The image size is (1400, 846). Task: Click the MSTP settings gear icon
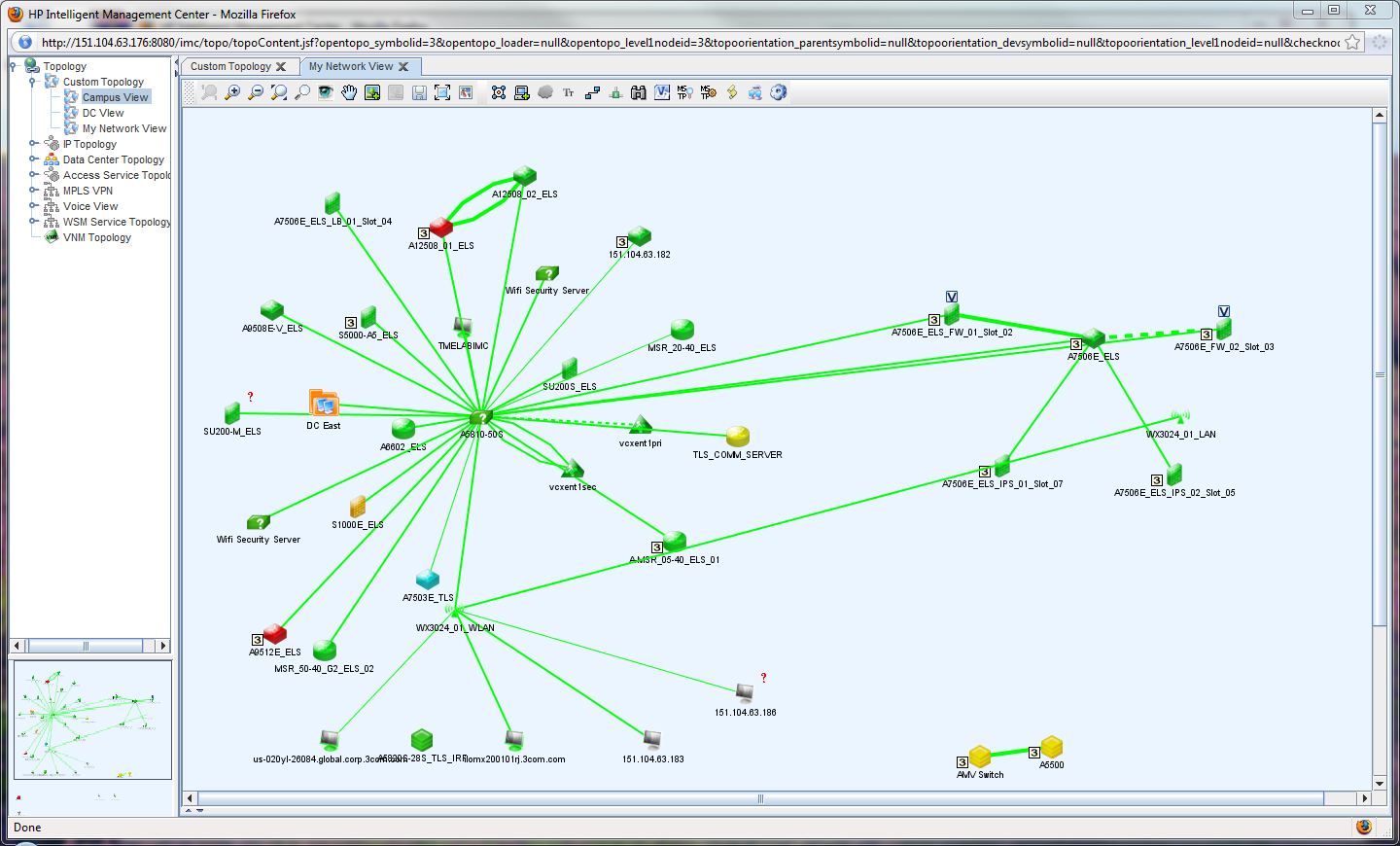[x=709, y=92]
